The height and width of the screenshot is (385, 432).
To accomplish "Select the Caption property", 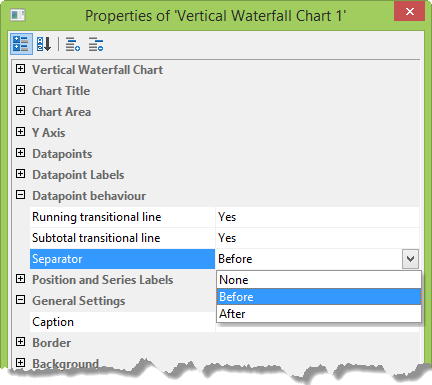I will pyautogui.click(x=122, y=322).
